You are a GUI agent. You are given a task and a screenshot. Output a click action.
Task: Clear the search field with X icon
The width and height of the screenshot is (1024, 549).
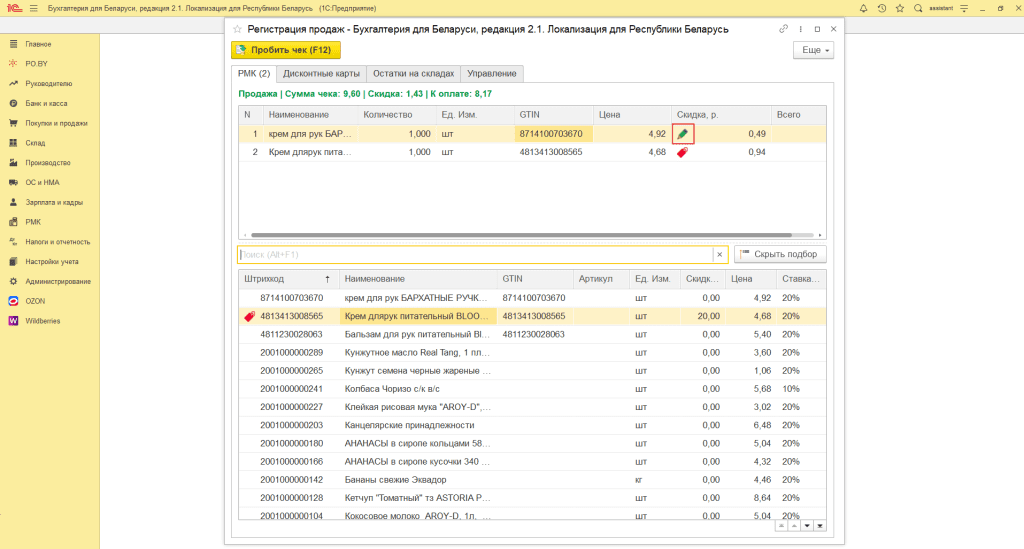pyautogui.click(x=718, y=255)
